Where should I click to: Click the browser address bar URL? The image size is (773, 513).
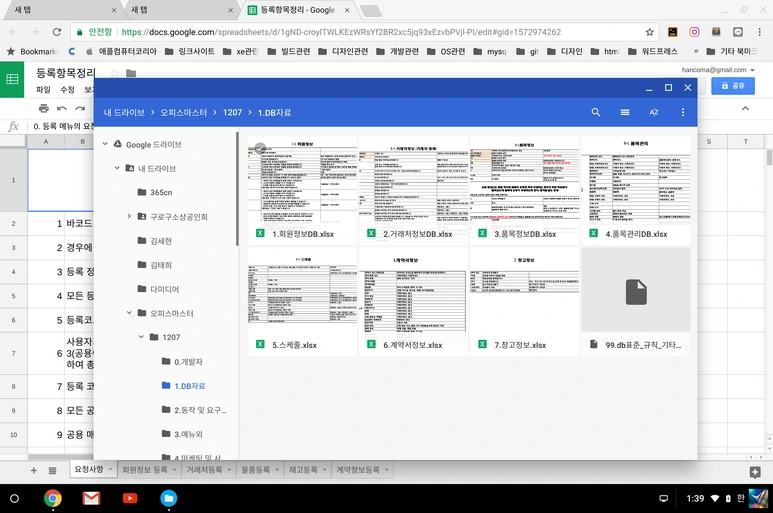click(340, 32)
